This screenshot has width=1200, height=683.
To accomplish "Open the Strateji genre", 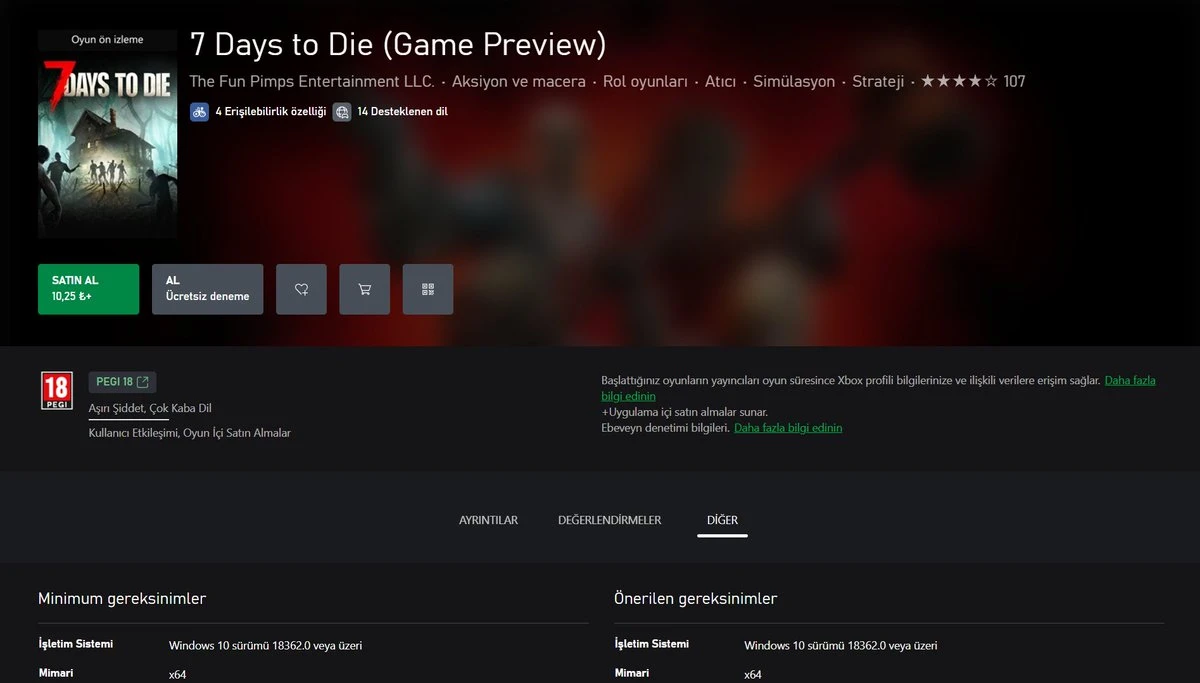I will click(x=878, y=81).
